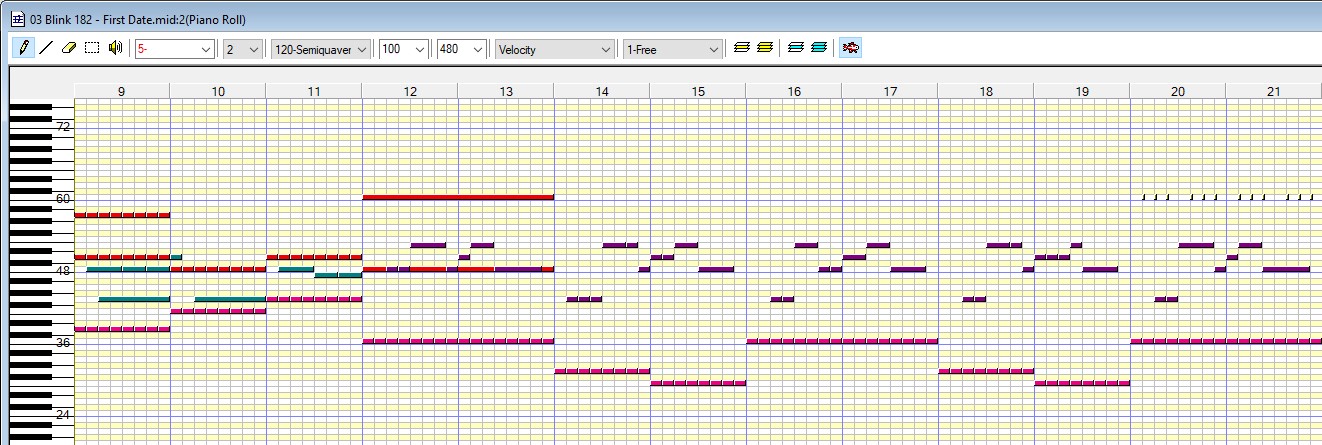Open the velocity dropdown showing 100

coord(404,49)
